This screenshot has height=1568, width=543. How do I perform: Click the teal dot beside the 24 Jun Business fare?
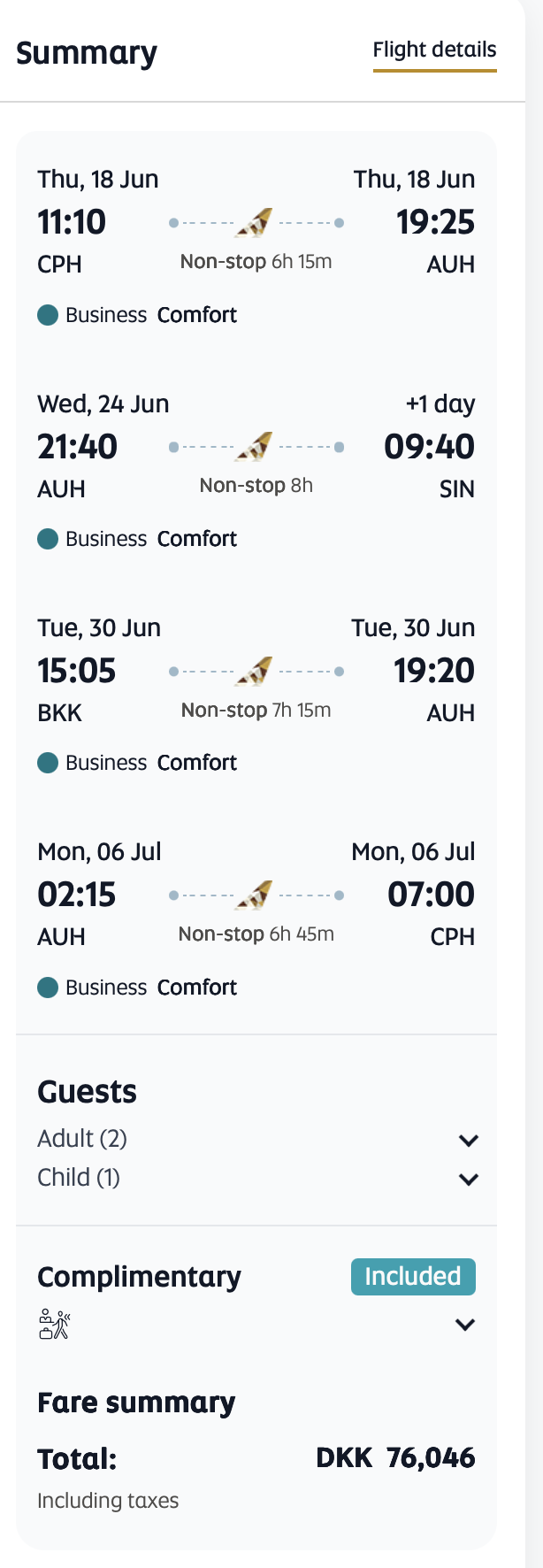[48, 539]
